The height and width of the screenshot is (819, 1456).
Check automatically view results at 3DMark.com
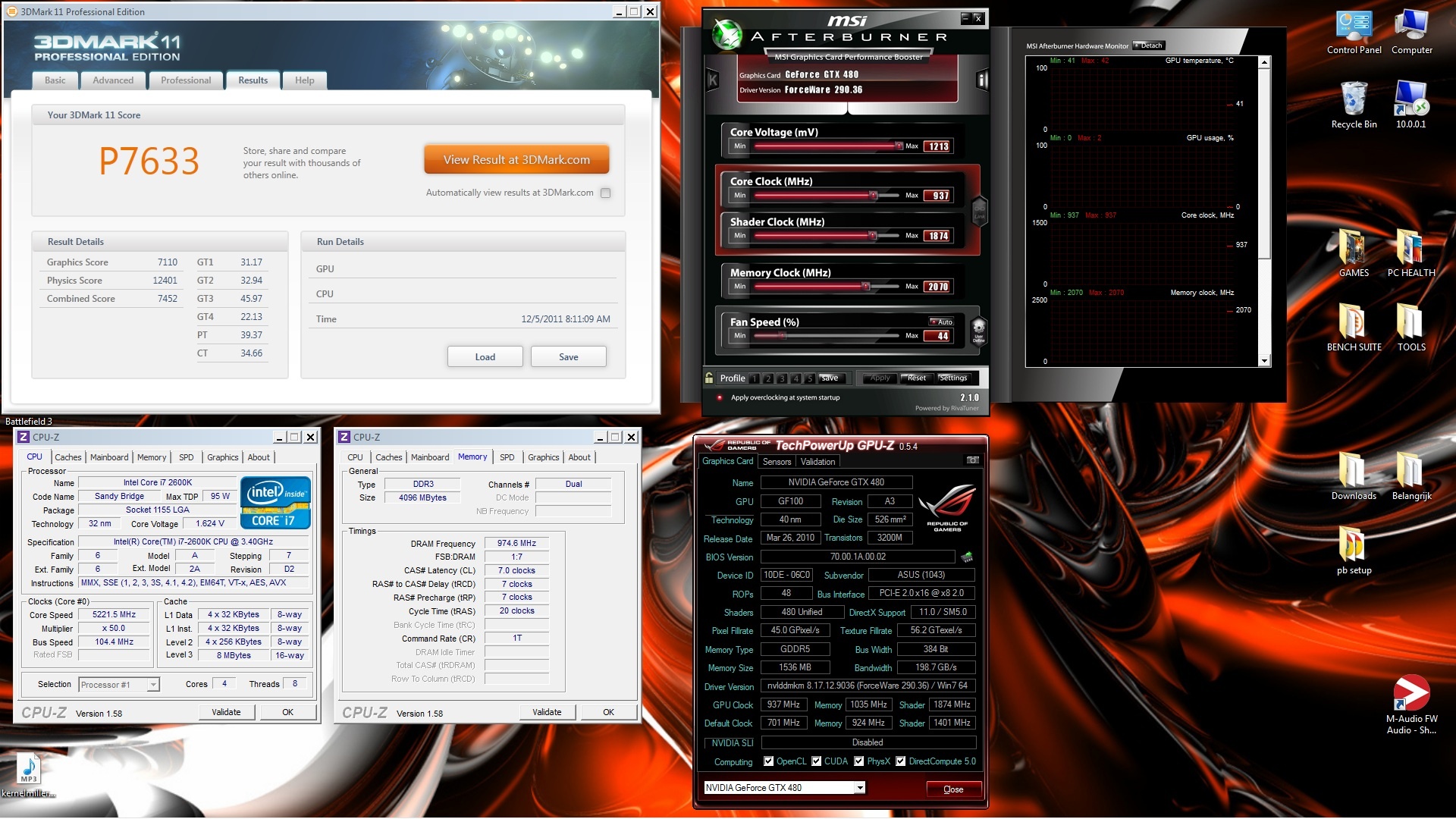point(605,193)
